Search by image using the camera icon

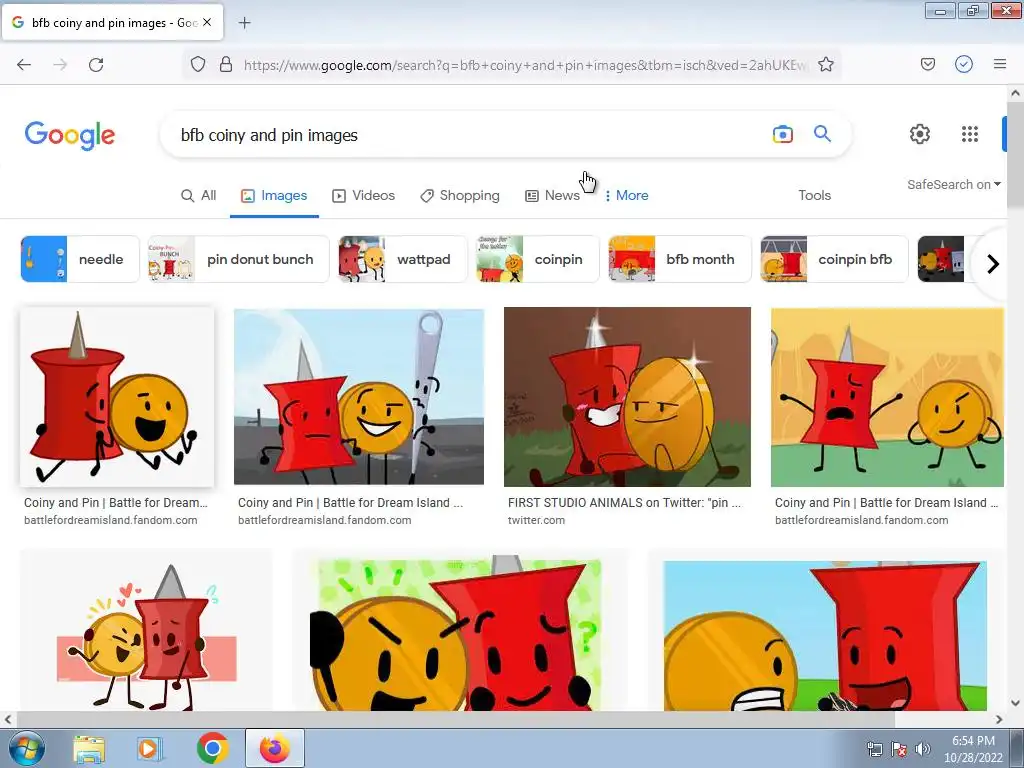pos(782,134)
